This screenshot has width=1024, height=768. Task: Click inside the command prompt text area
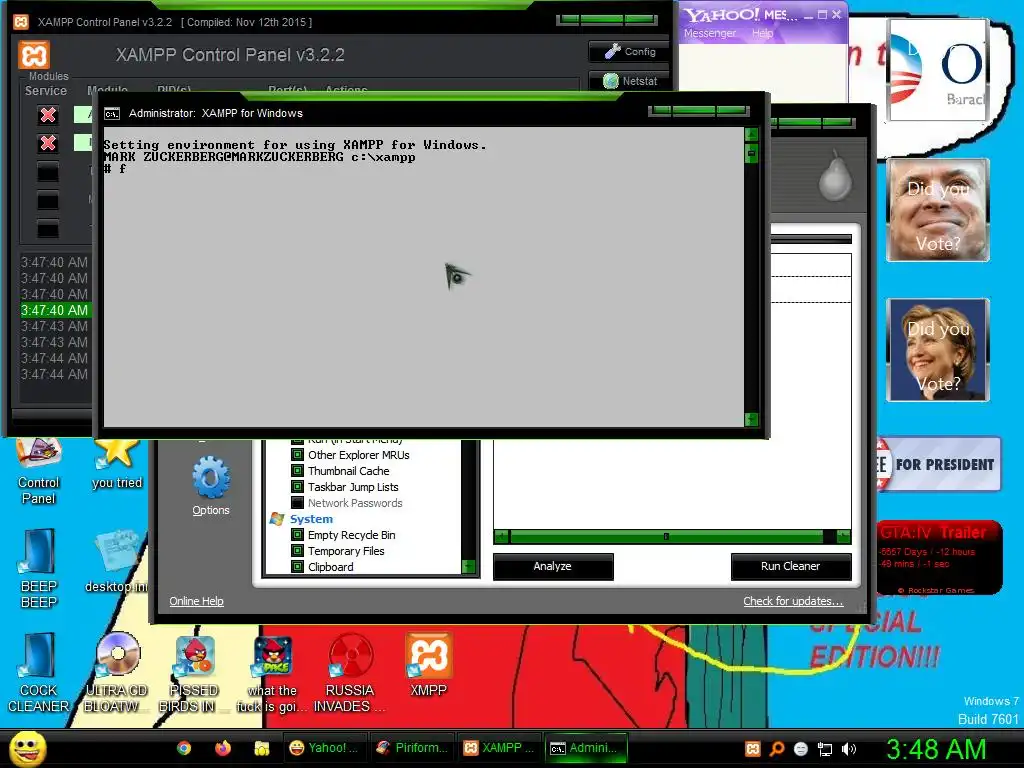point(423,277)
